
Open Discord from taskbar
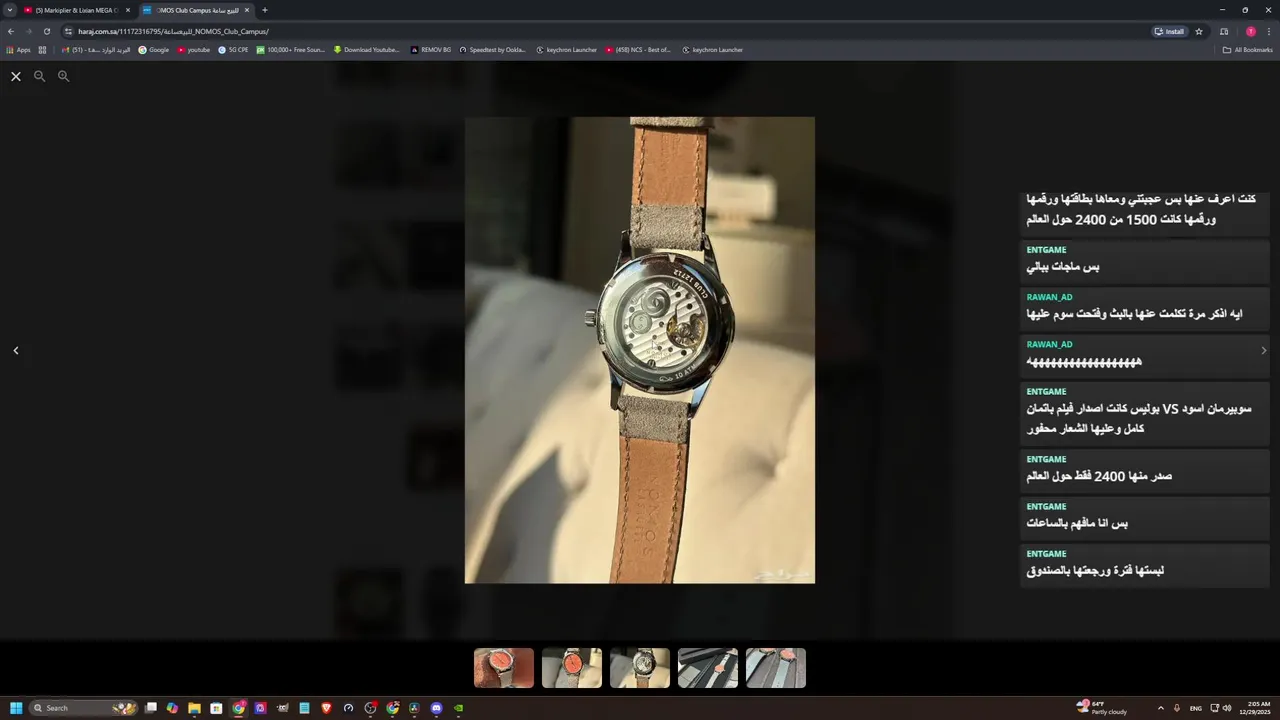pyautogui.click(x=436, y=708)
